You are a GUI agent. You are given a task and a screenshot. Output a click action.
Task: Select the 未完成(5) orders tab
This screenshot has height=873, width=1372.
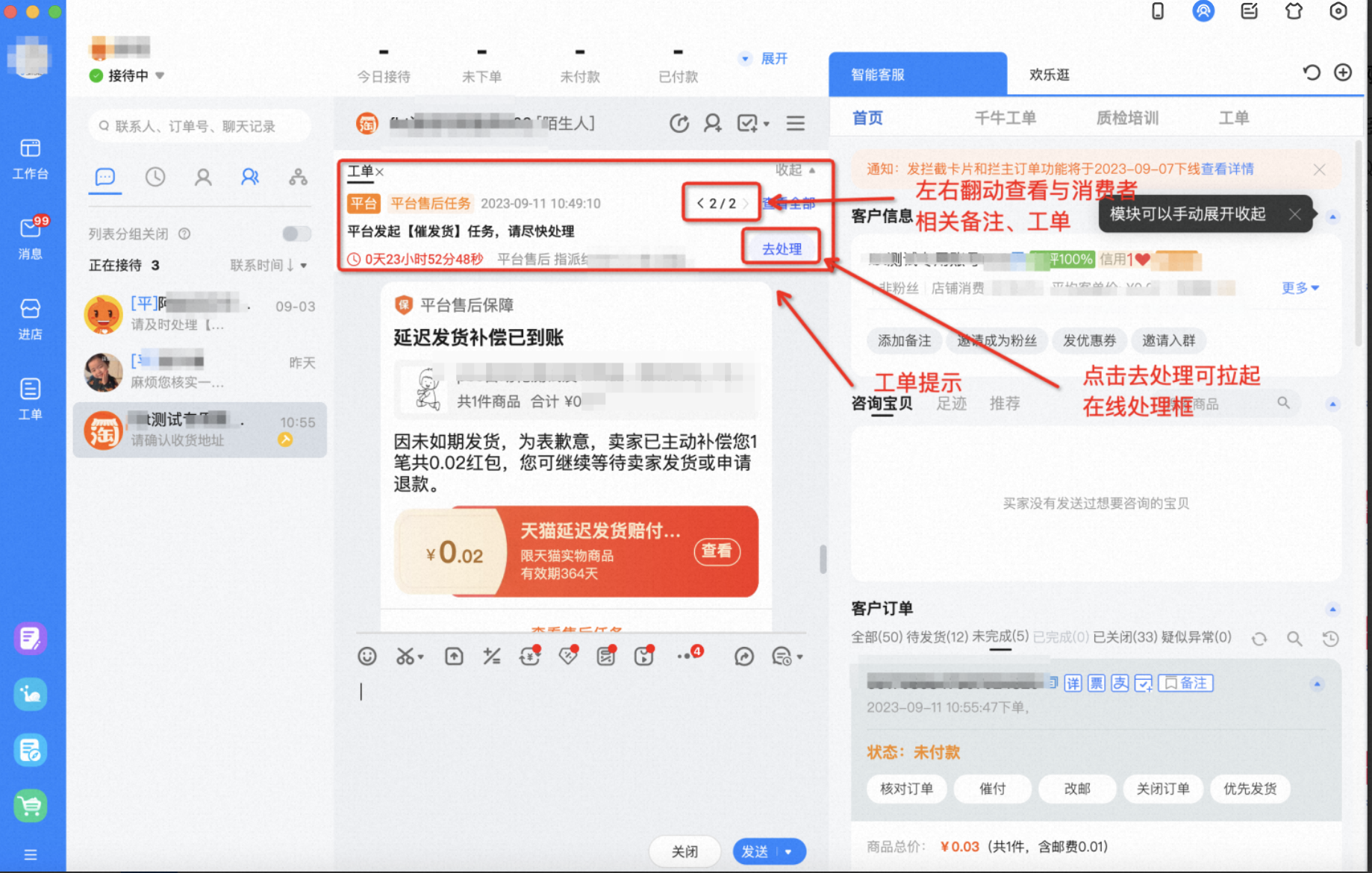[1000, 636]
